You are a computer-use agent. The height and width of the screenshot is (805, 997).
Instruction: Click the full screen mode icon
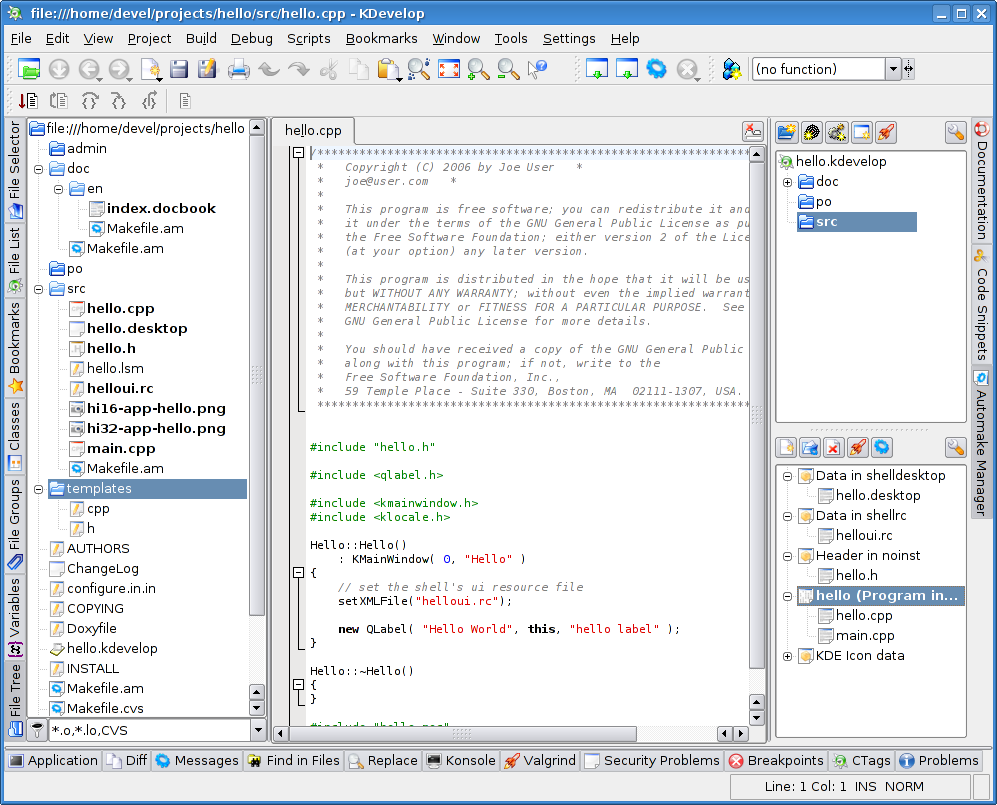[x=448, y=69]
